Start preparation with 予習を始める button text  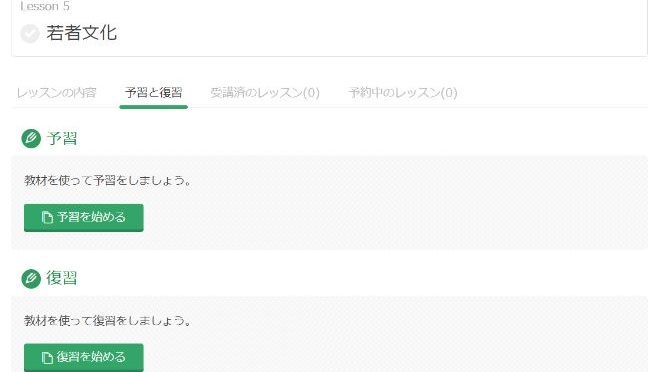(91, 217)
